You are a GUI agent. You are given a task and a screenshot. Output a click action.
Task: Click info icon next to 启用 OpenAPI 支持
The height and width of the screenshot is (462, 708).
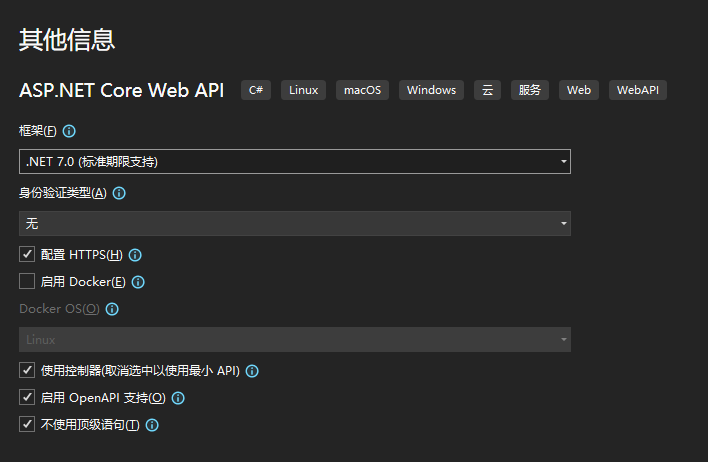tap(179, 398)
